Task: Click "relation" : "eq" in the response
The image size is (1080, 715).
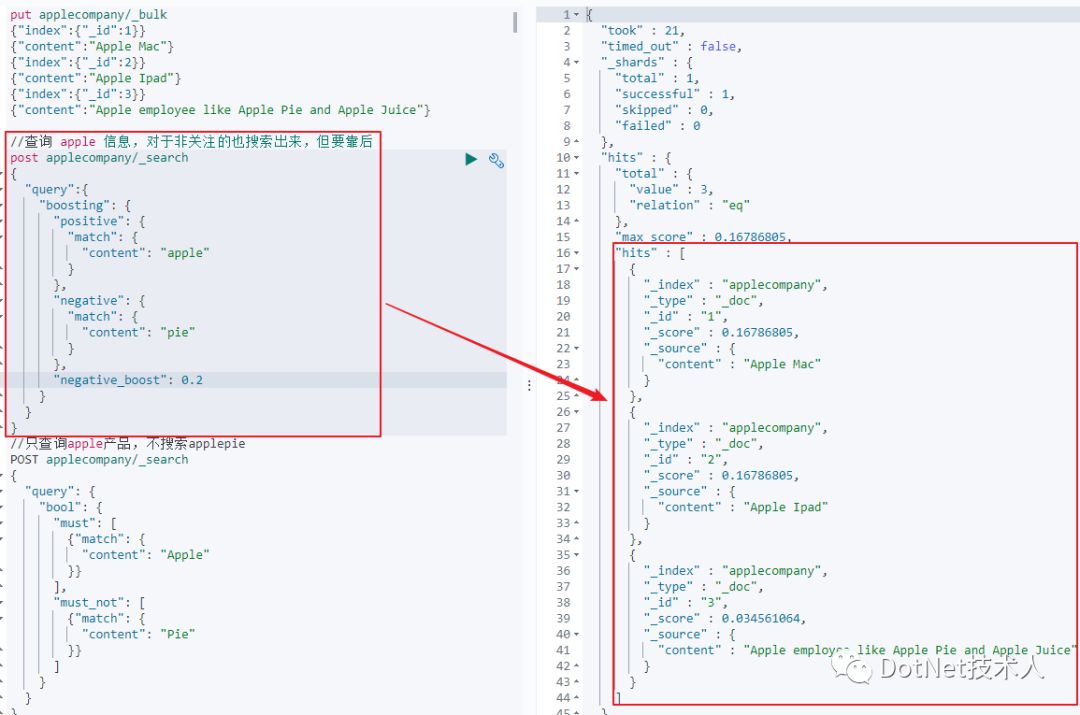Action: 689,205
